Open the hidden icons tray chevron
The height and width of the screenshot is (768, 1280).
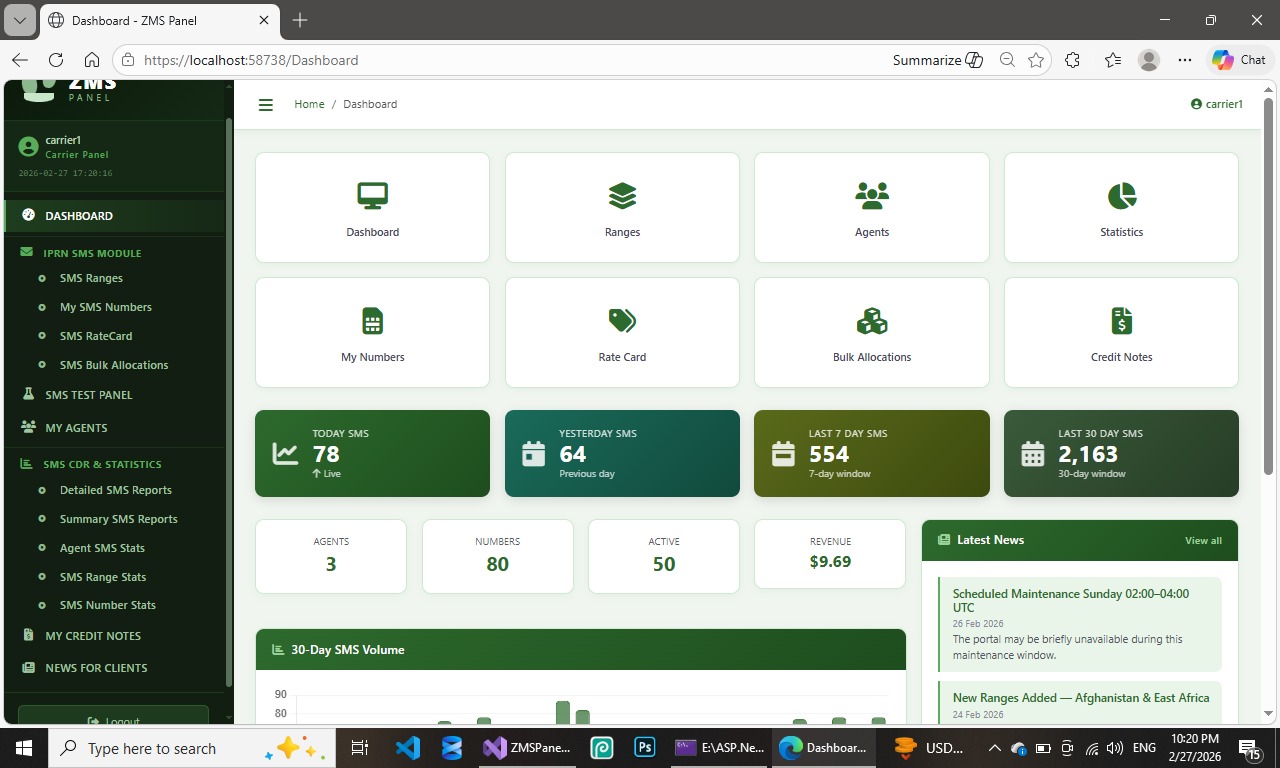click(993, 747)
